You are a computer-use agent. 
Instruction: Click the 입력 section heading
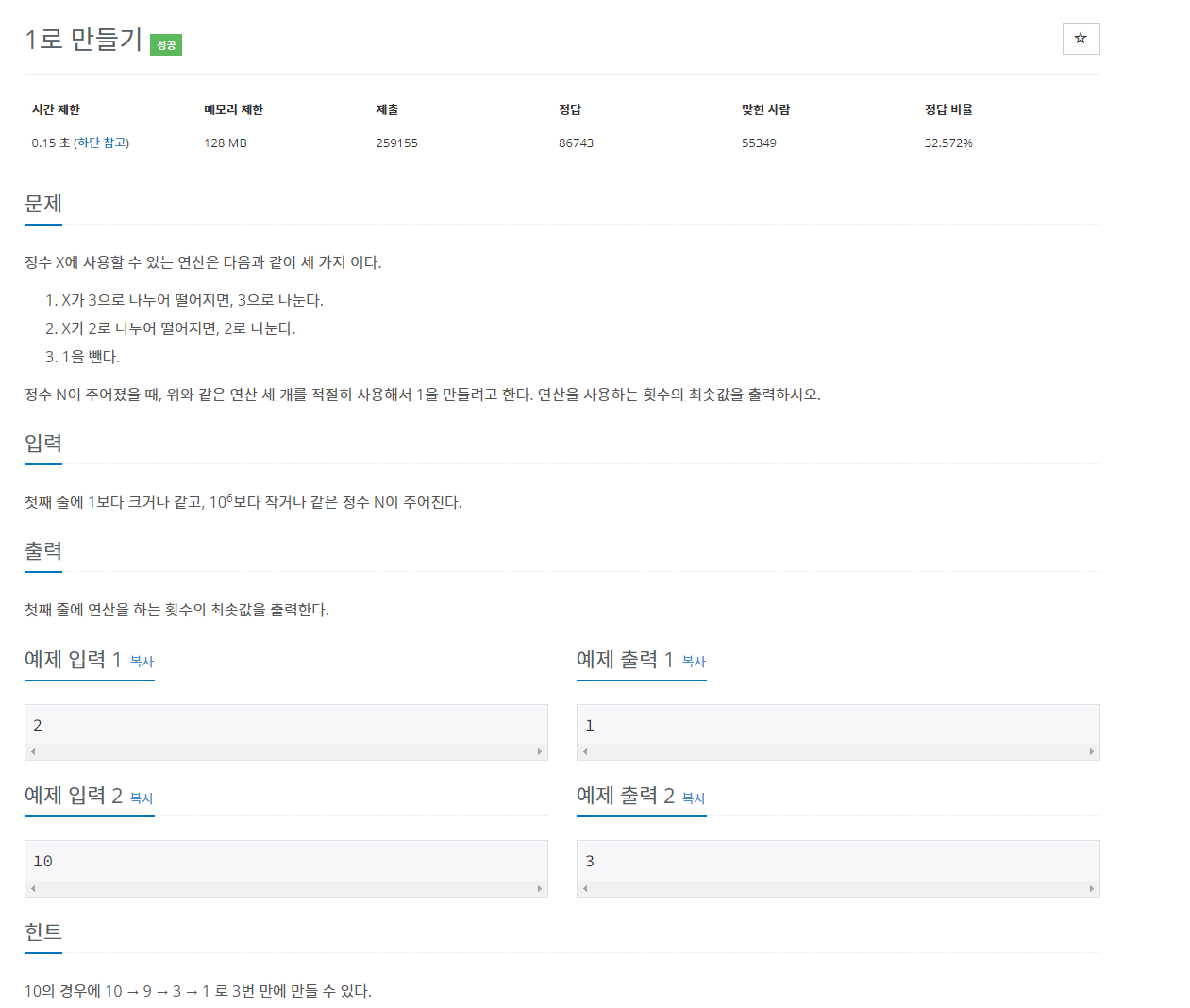(43, 444)
